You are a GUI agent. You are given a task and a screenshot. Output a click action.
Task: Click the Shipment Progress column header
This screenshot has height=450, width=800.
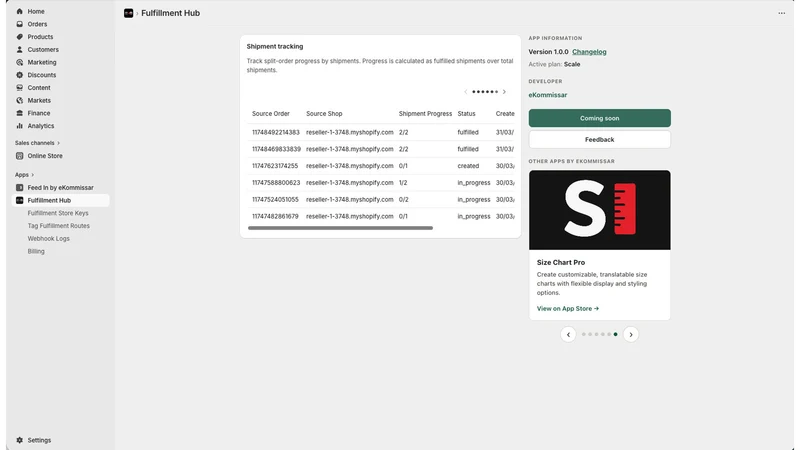point(425,114)
